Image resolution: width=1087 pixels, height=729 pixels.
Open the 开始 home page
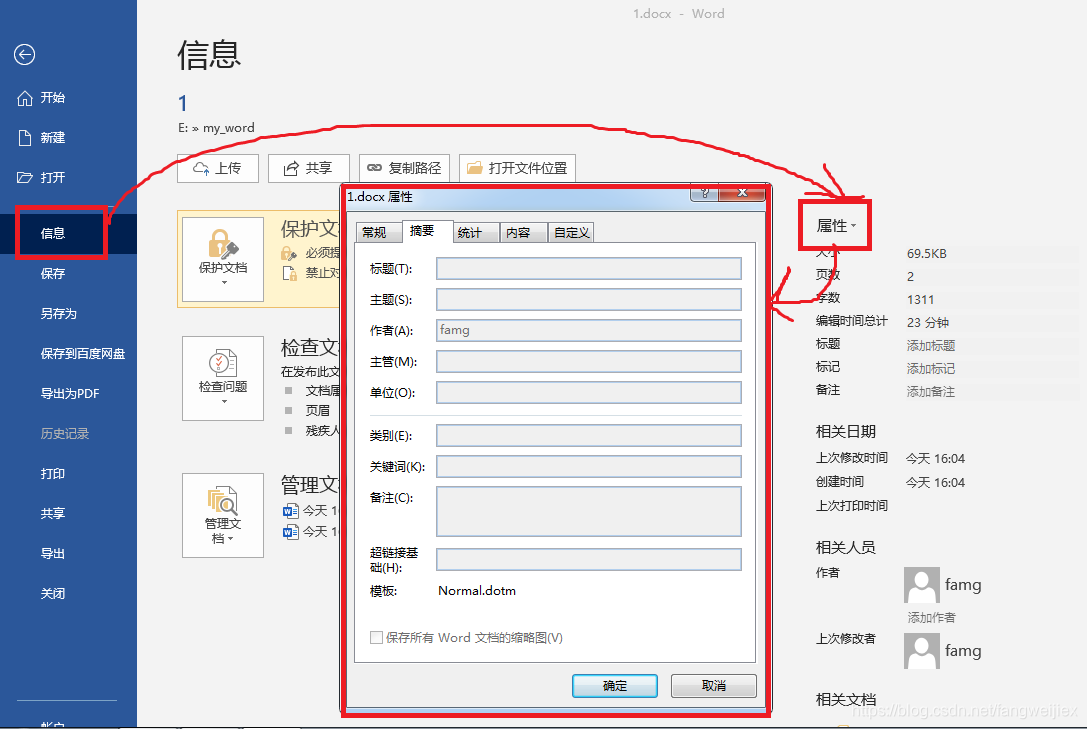(42, 98)
